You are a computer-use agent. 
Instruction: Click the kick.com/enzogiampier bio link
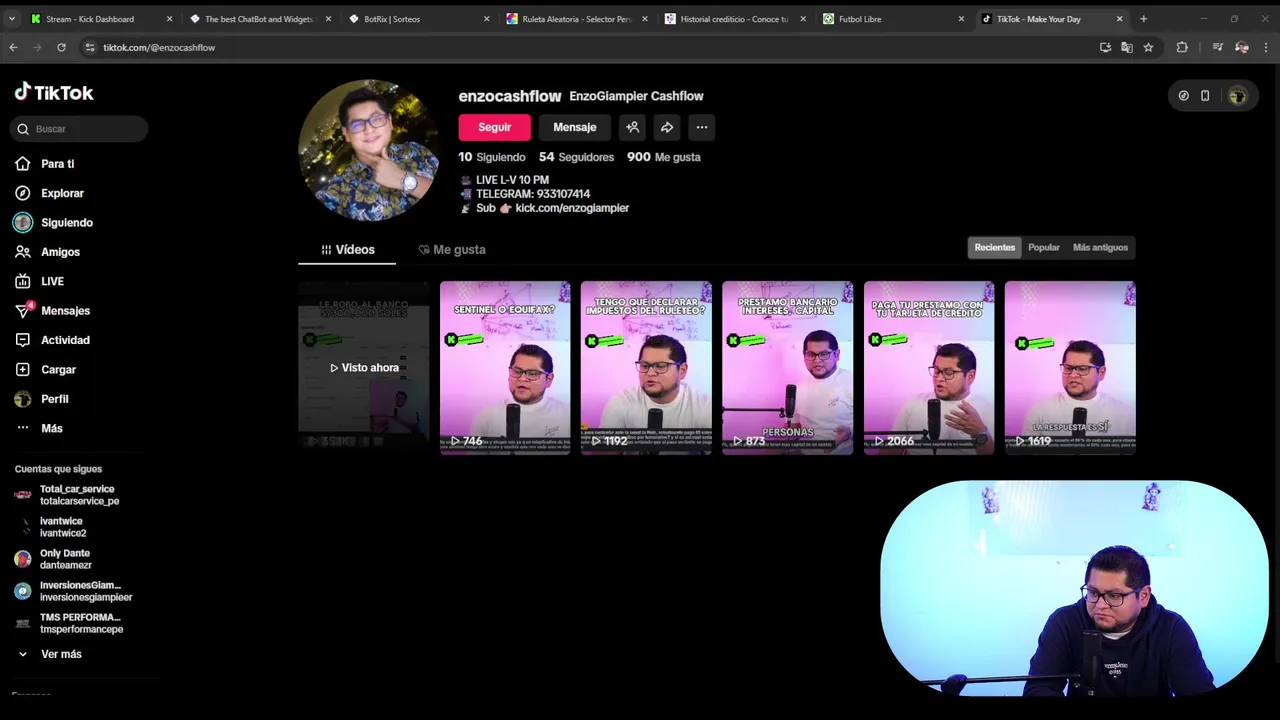pyautogui.click(x=572, y=208)
